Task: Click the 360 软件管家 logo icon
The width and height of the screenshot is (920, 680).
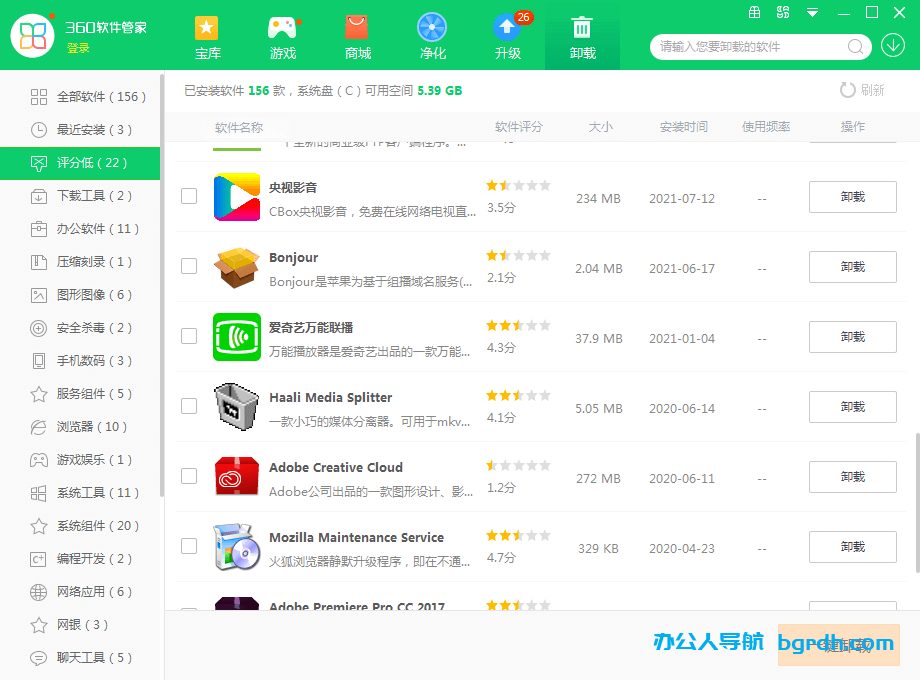Action: [33, 36]
